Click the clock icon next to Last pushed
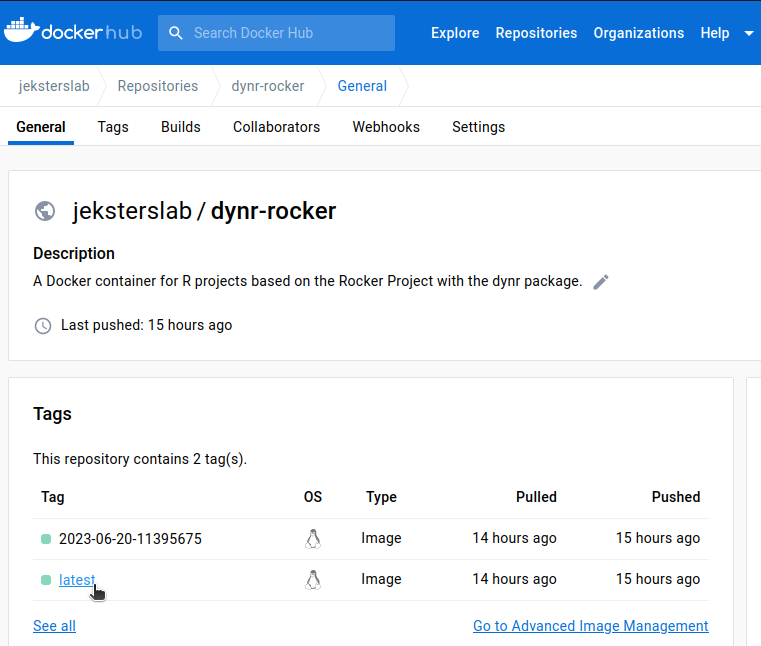 (43, 326)
